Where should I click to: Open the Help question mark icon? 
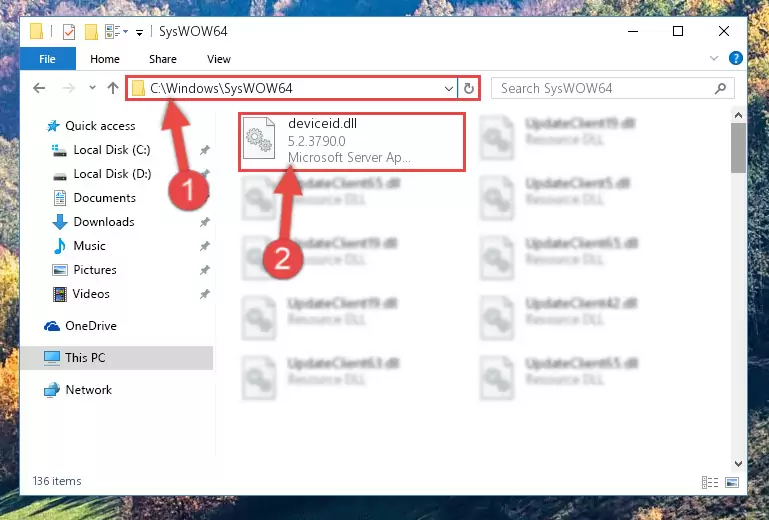tap(736, 58)
